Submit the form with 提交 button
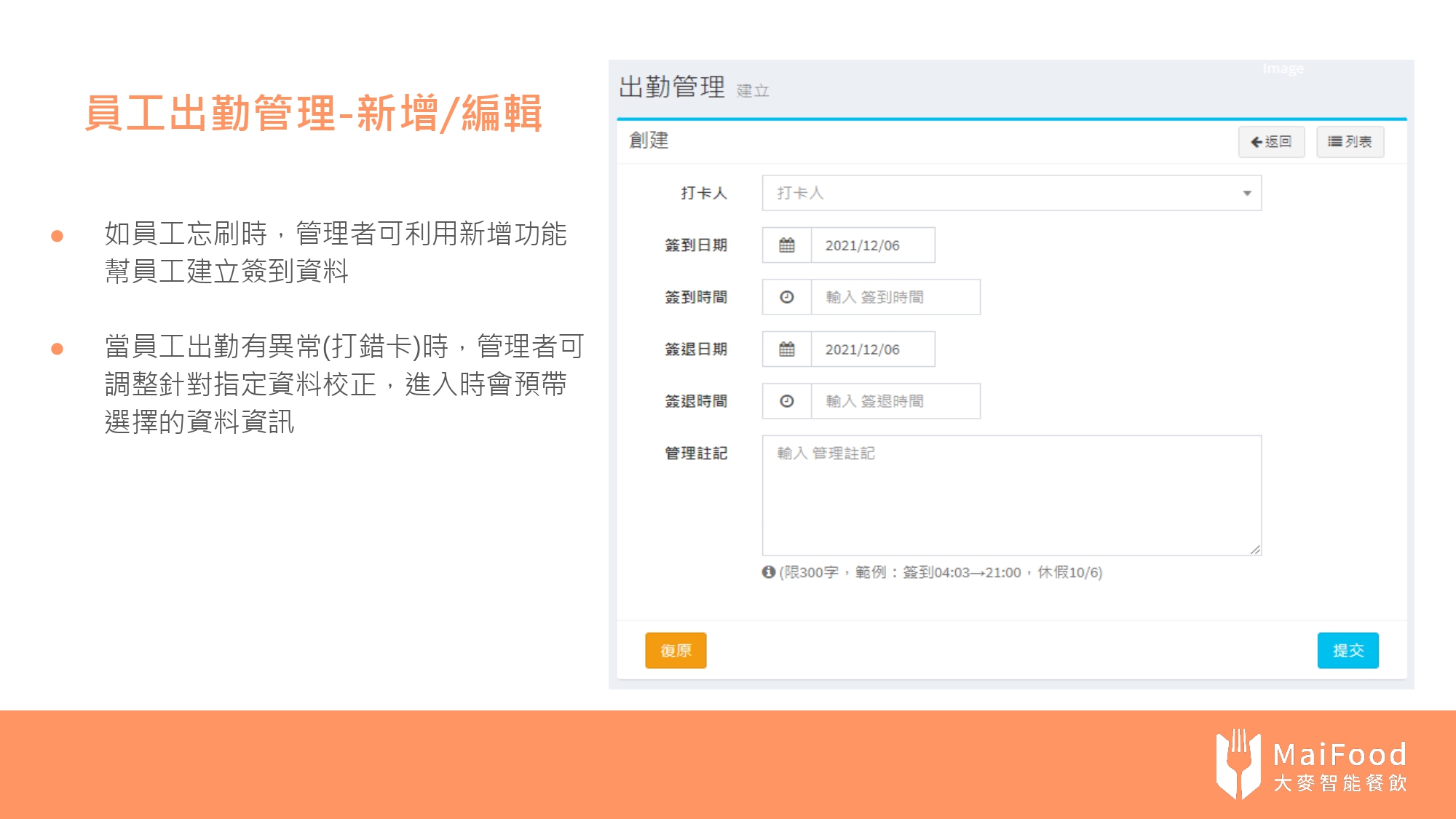Image resolution: width=1456 pixels, height=819 pixels. (x=1348, y=650)
